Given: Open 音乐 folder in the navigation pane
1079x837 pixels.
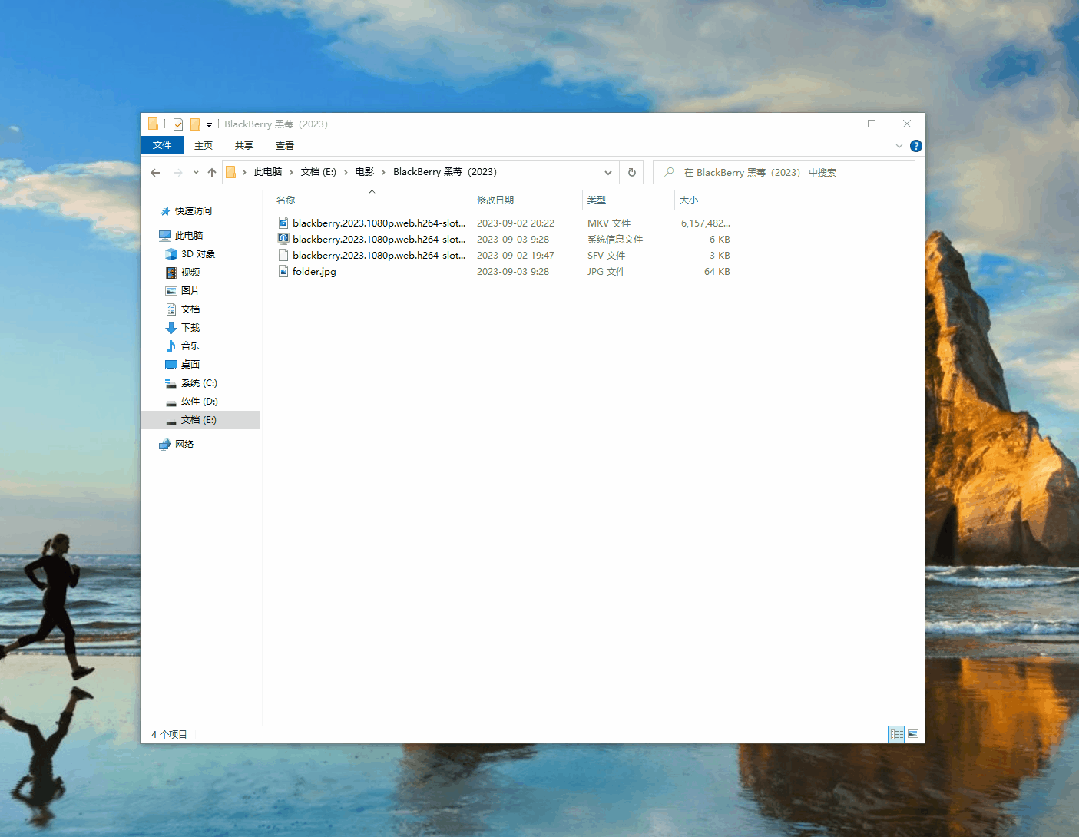Looking at the screenshot, I should pyautogui.click(x=190, y=346).
